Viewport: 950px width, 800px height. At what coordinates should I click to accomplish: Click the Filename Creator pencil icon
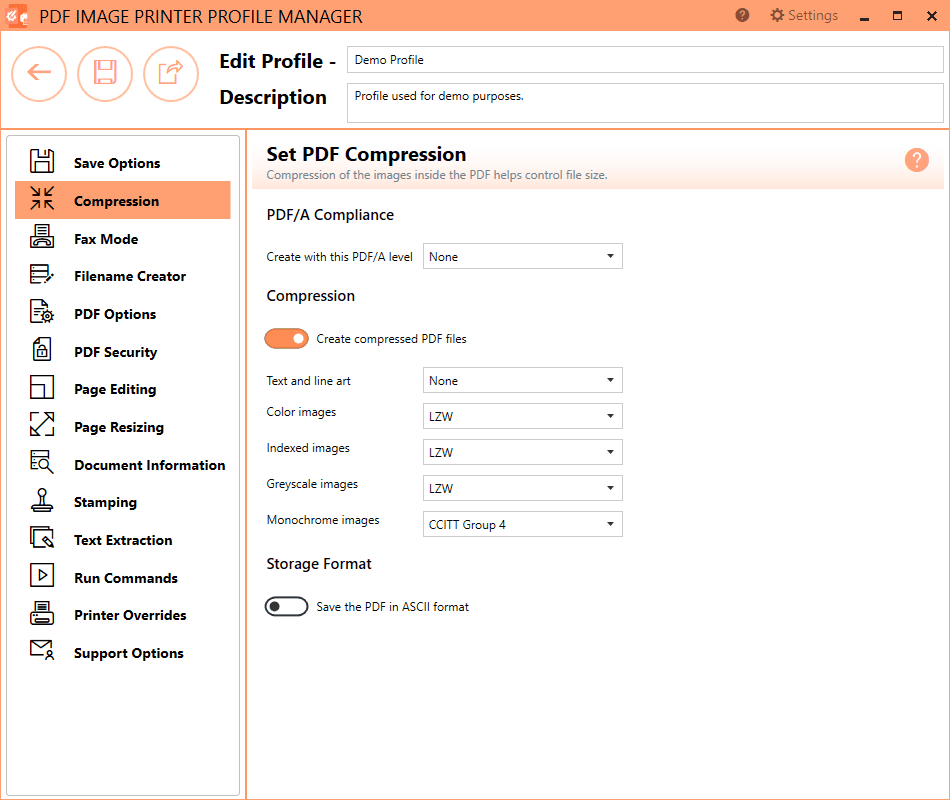(x=42, y=275)
